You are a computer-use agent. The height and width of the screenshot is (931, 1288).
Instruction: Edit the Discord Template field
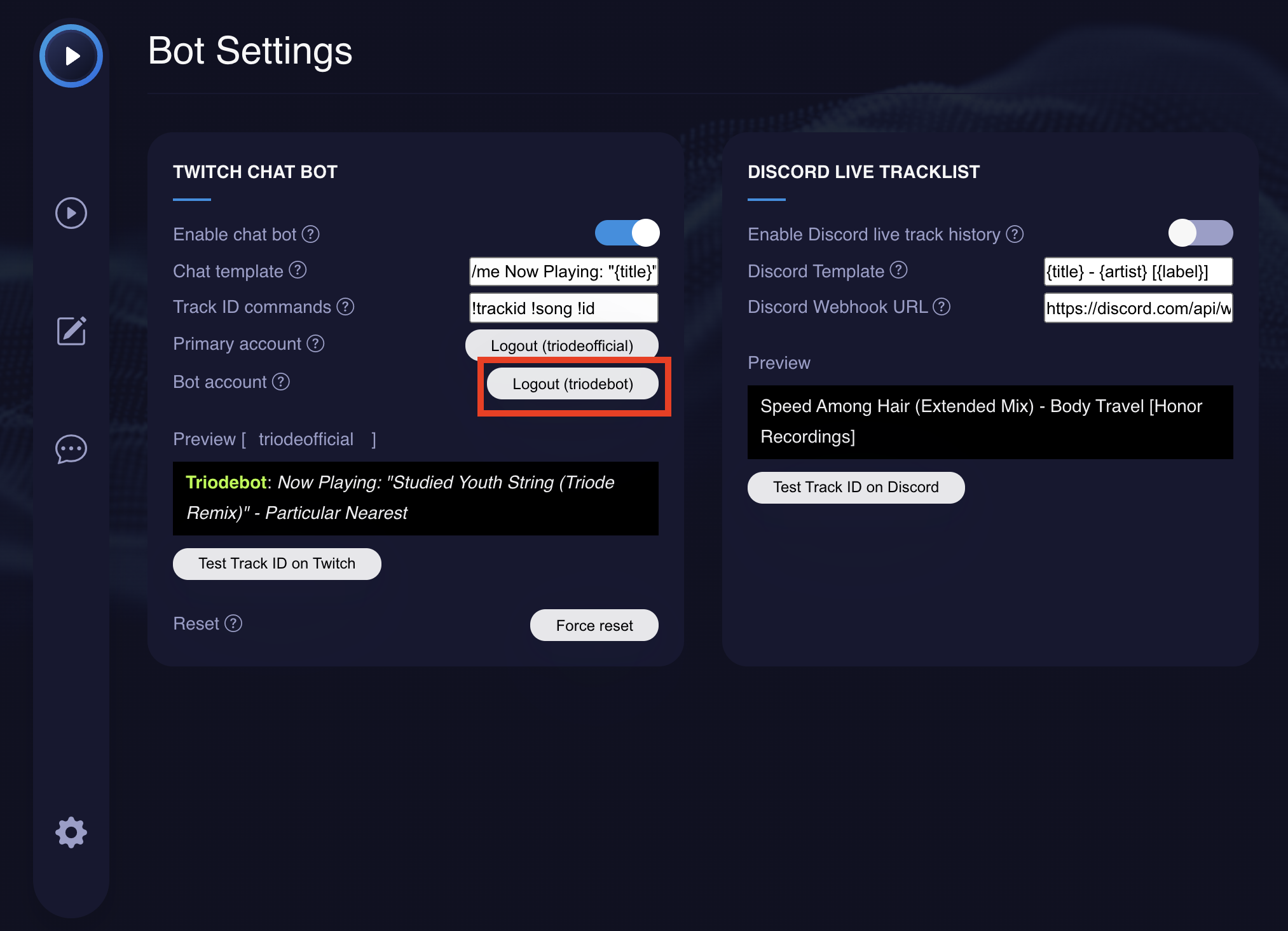(1138, 272)
